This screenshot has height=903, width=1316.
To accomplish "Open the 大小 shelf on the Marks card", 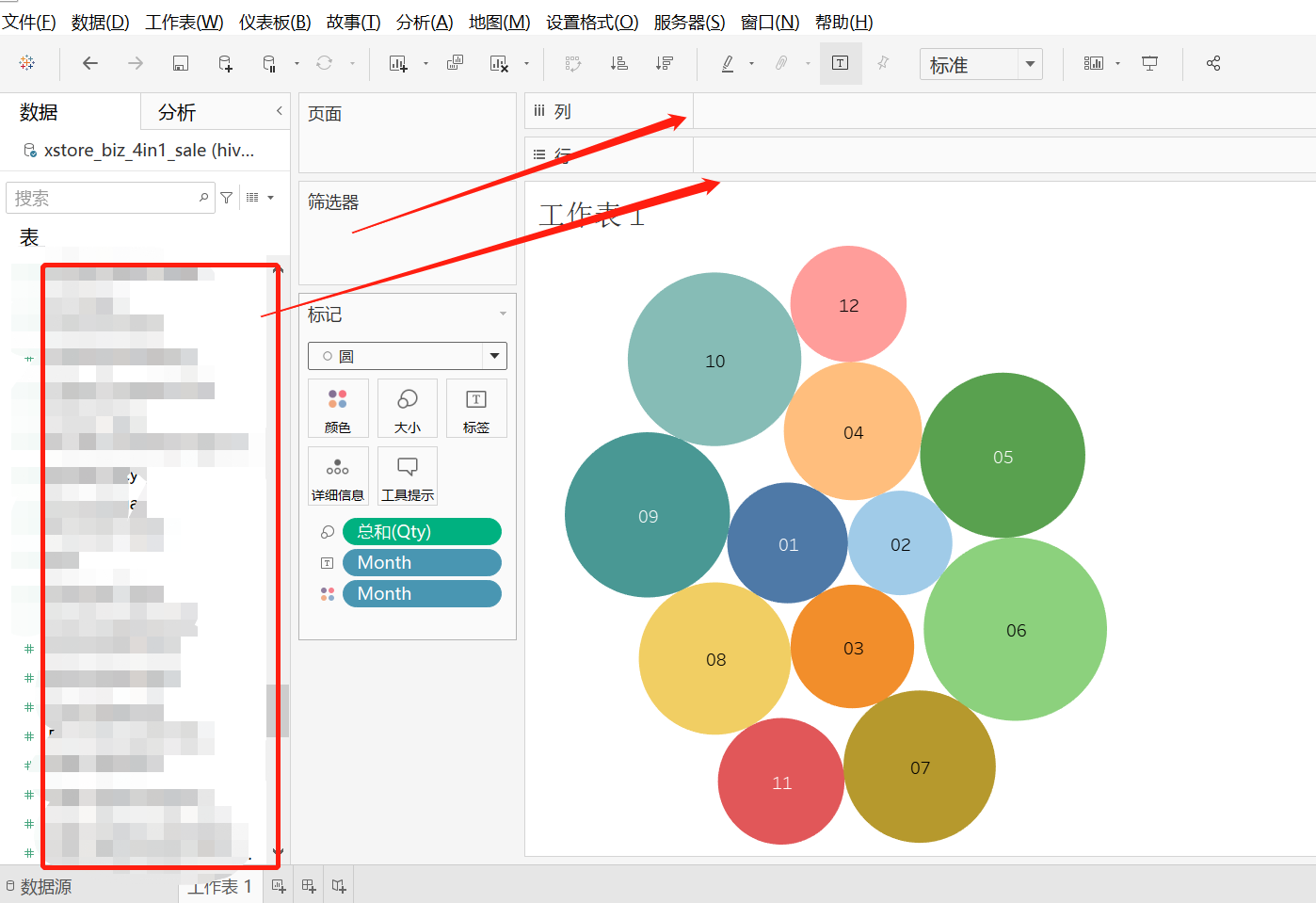I will tap(408, 408).
